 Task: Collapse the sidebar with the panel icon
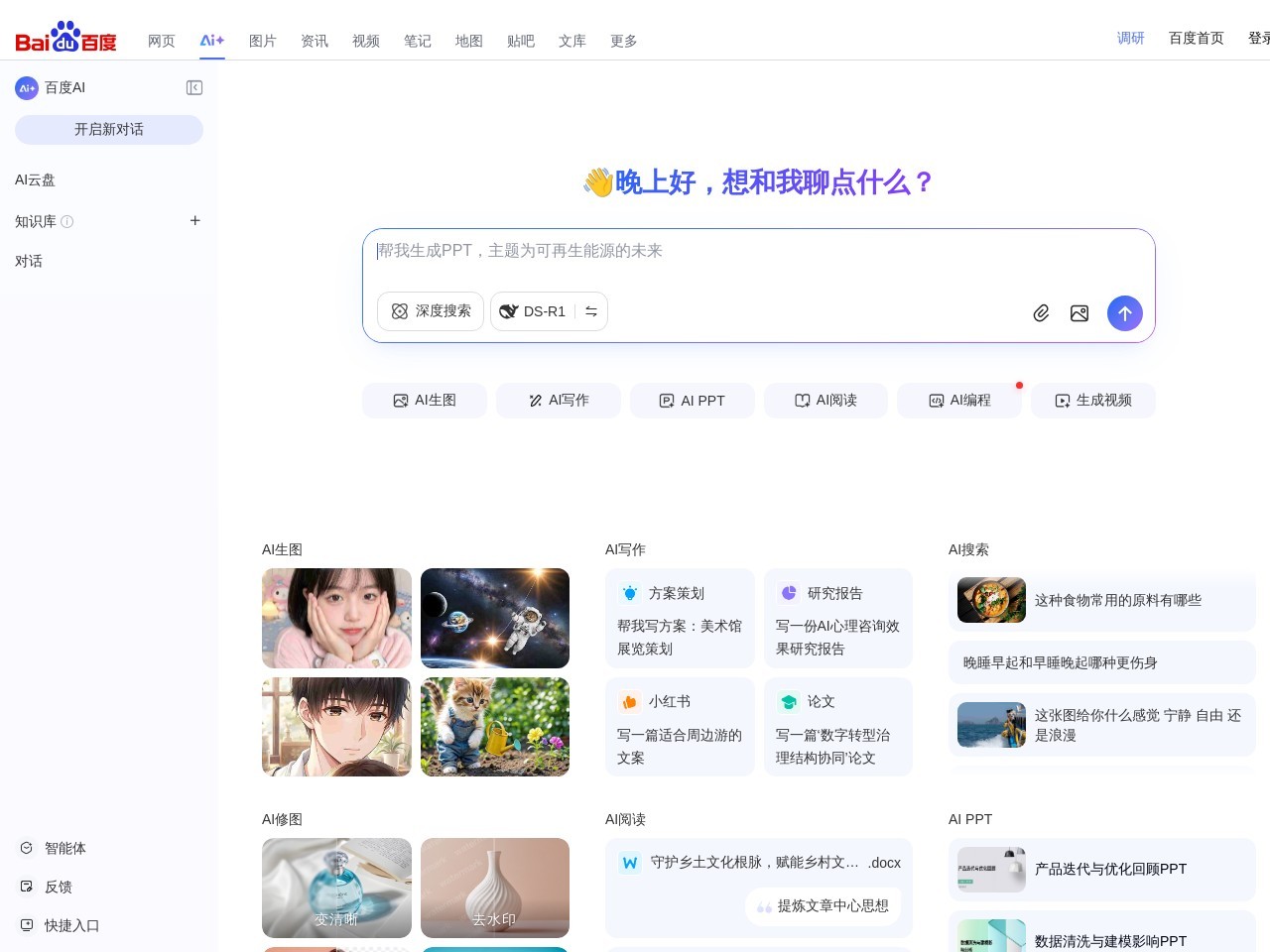click(x=194, y=88)
